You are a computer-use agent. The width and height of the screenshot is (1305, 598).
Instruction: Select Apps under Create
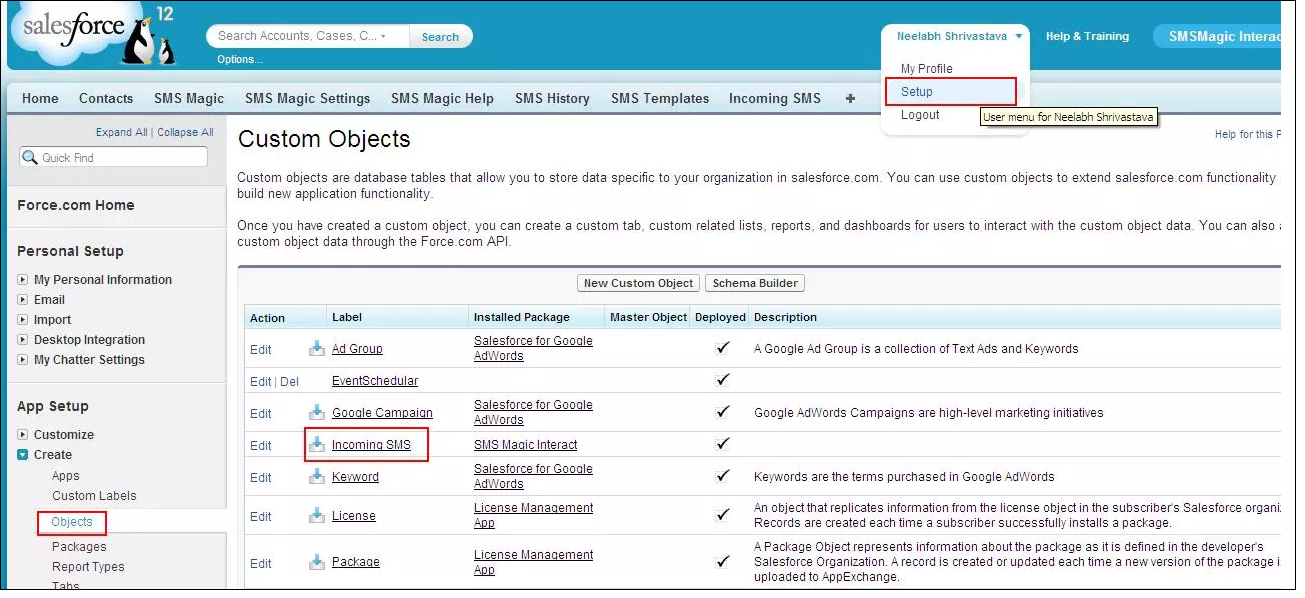click(66, 476)
